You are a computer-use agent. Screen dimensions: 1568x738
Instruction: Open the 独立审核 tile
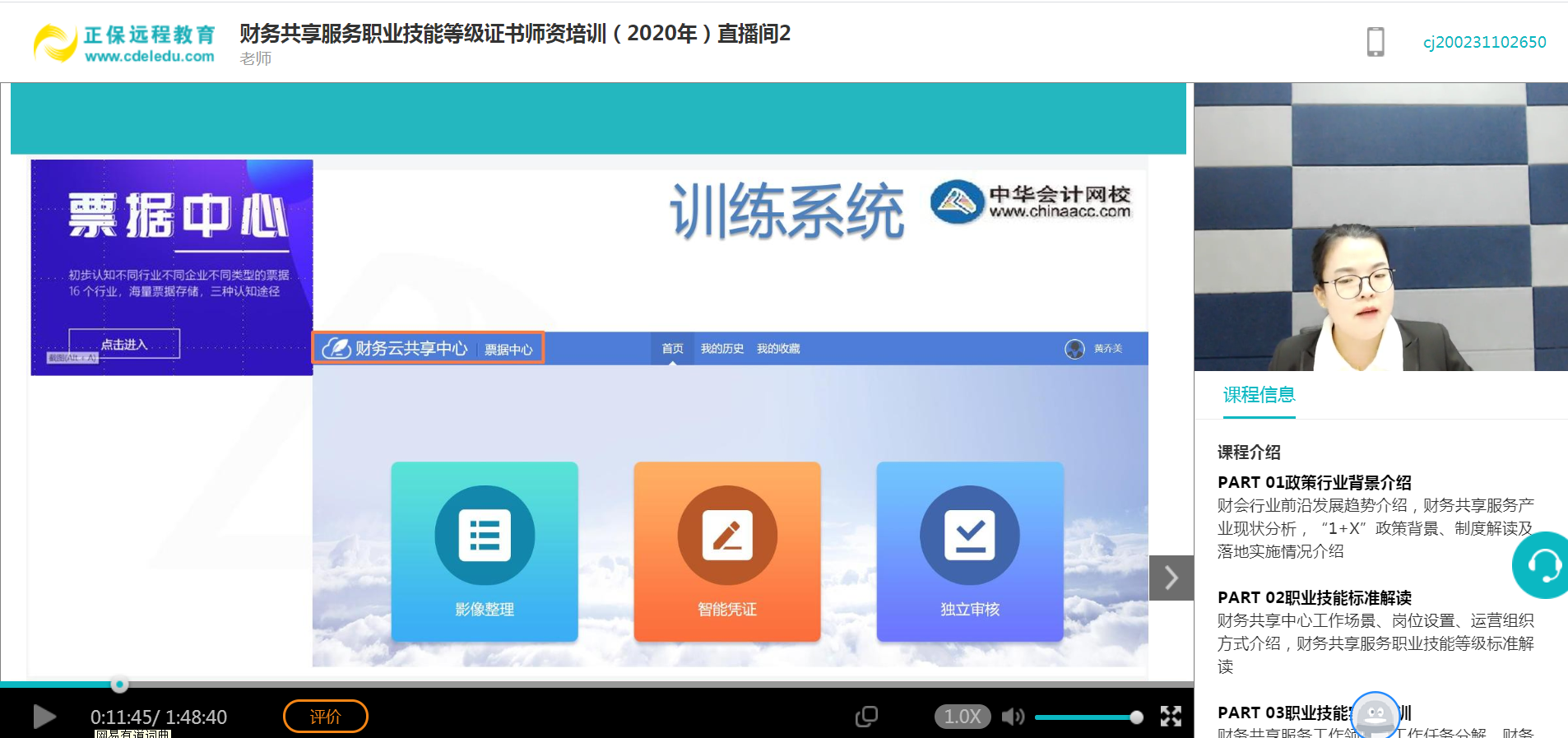(970, 551)
